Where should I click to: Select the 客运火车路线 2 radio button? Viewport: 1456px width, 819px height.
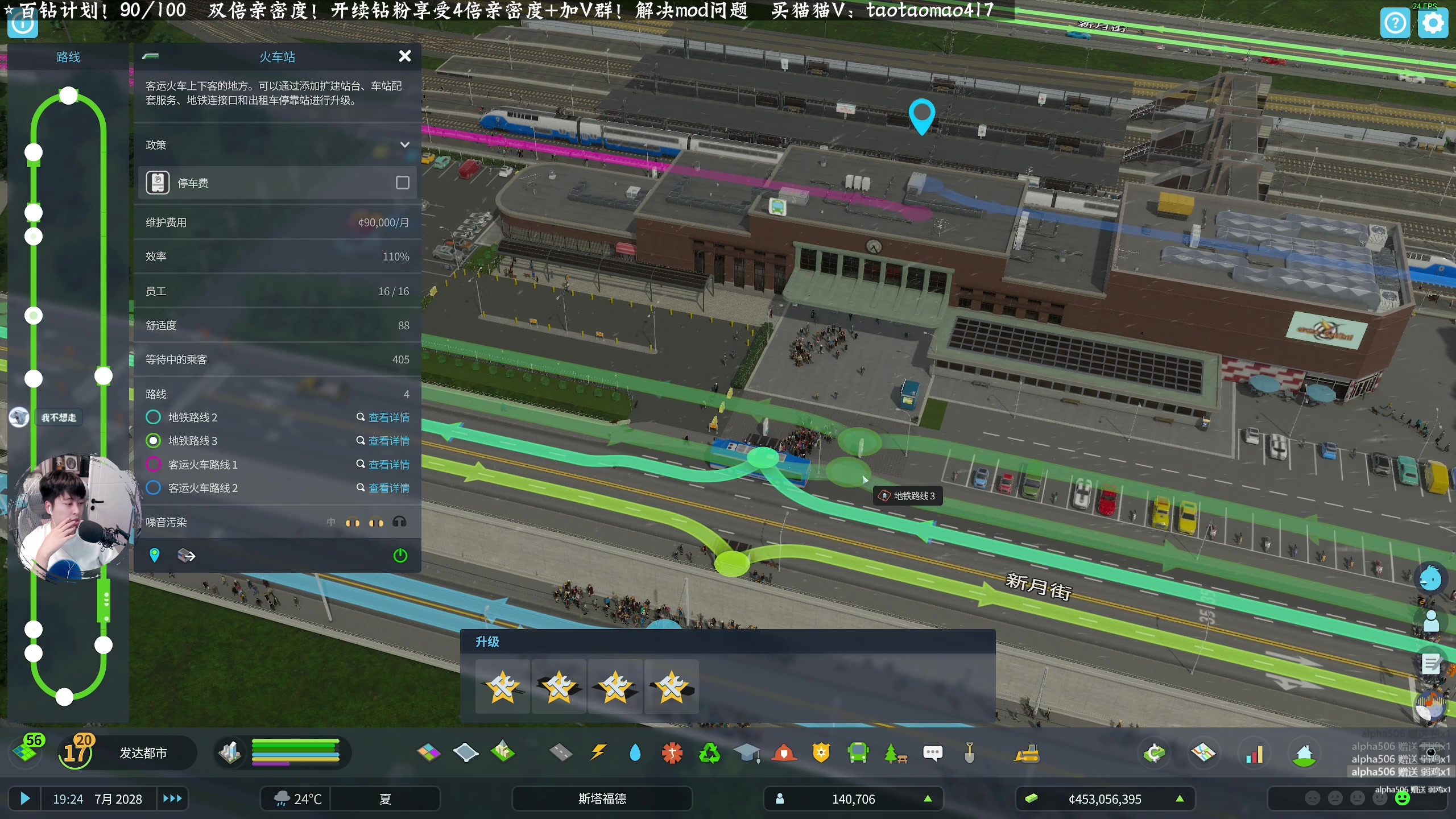coord(153,488)
